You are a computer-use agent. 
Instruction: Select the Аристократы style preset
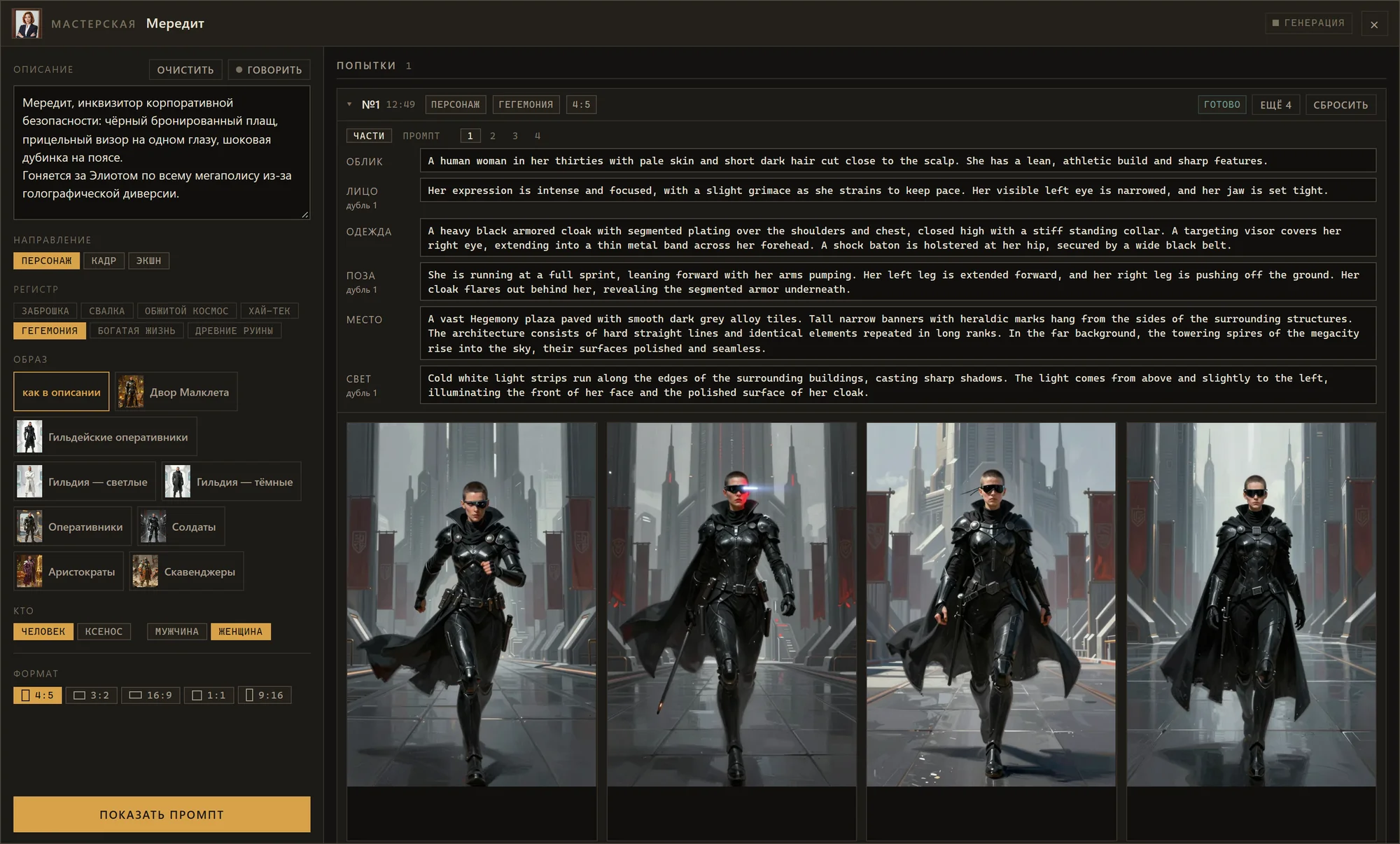coord(69,571)
